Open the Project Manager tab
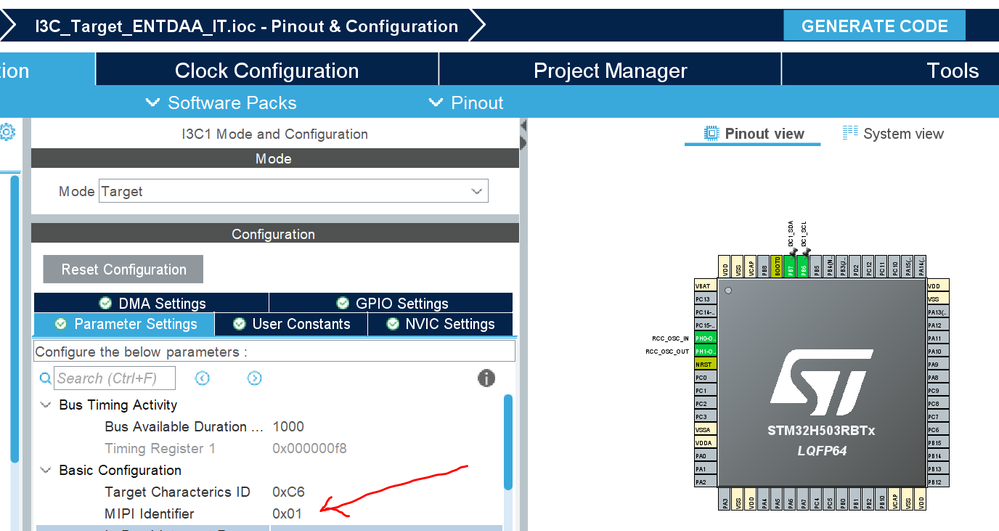Screen dimensions: 999x531 coord(610,70)
